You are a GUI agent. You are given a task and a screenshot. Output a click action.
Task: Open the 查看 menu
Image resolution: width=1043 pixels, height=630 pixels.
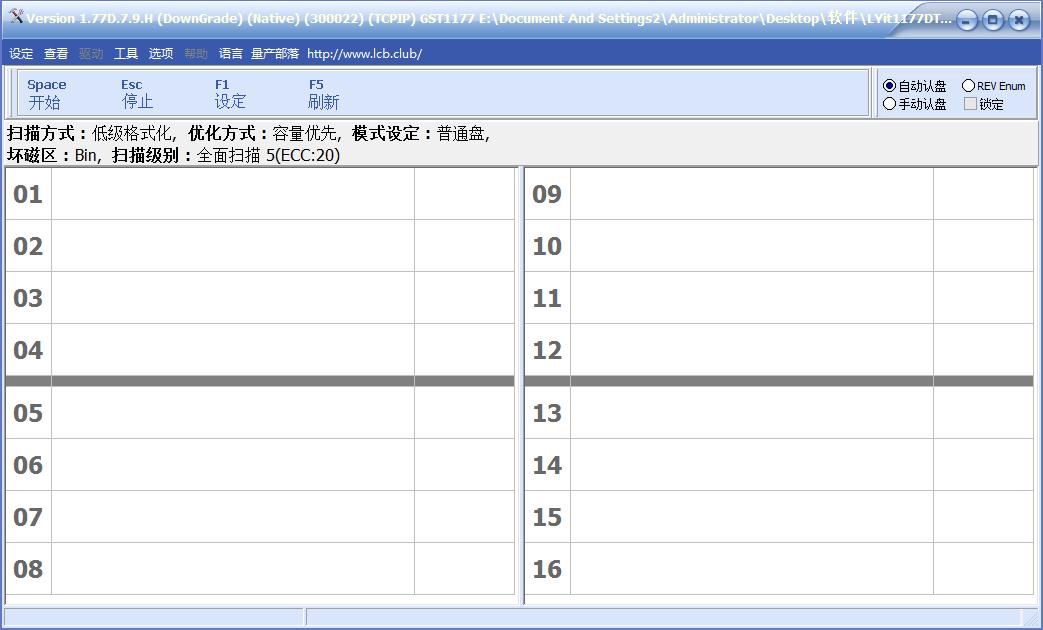pos(56,54)
